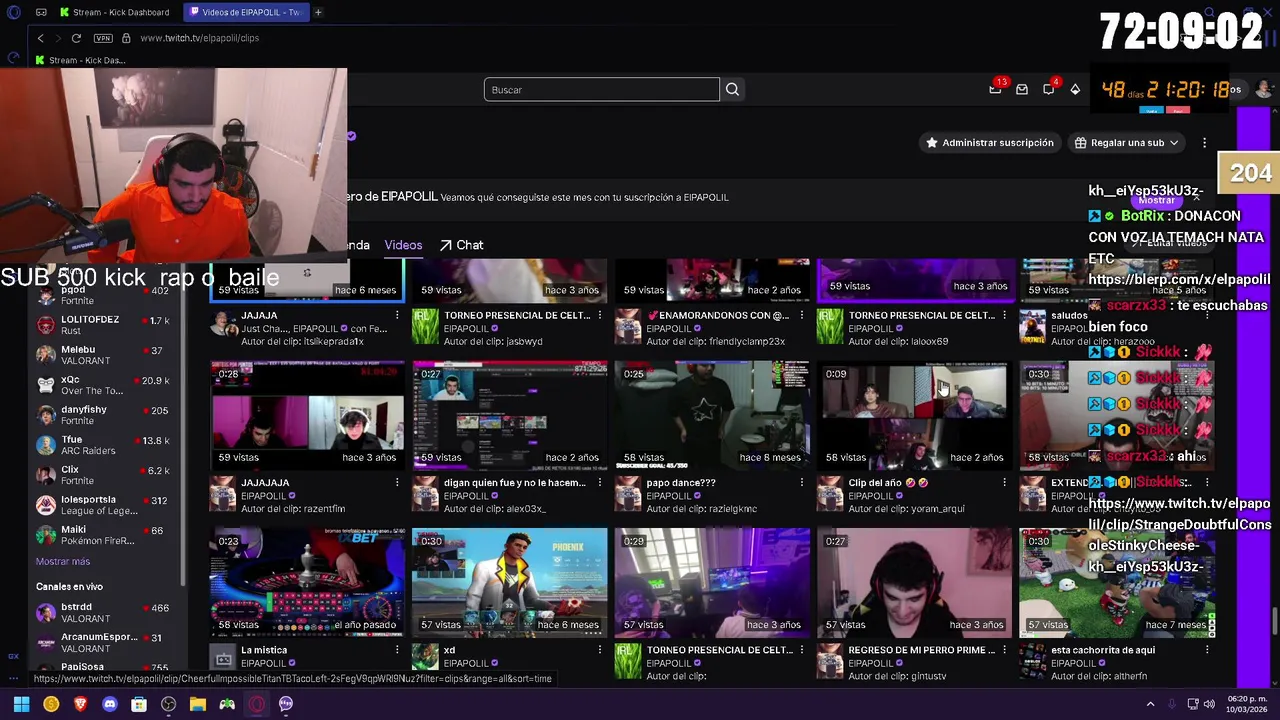Screen dimensions: 1280x720
Task: Click the search magnifier button next to Buscar
Action: point(732,90)
